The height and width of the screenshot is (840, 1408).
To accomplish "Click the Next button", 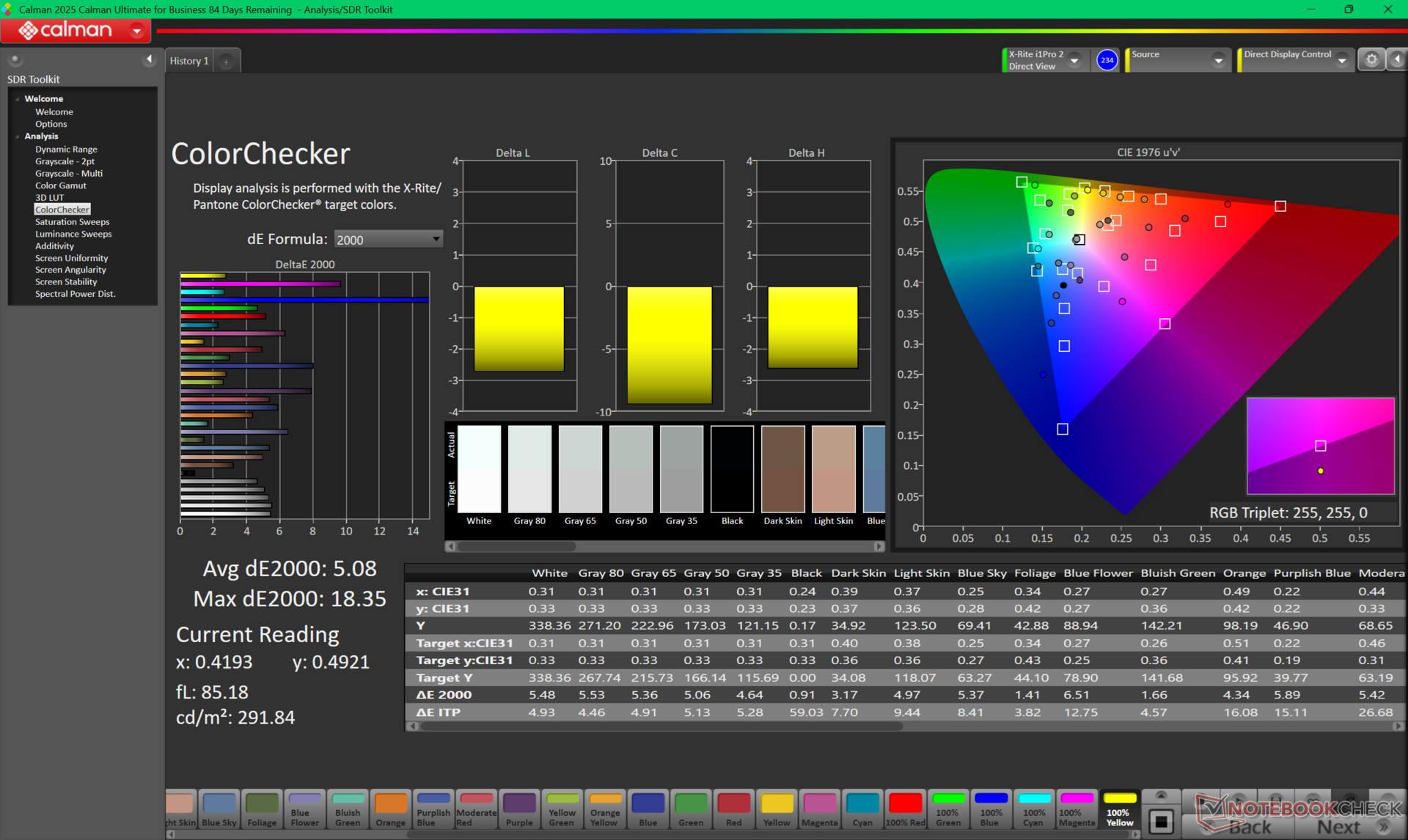I will (x=1338, y=827).
